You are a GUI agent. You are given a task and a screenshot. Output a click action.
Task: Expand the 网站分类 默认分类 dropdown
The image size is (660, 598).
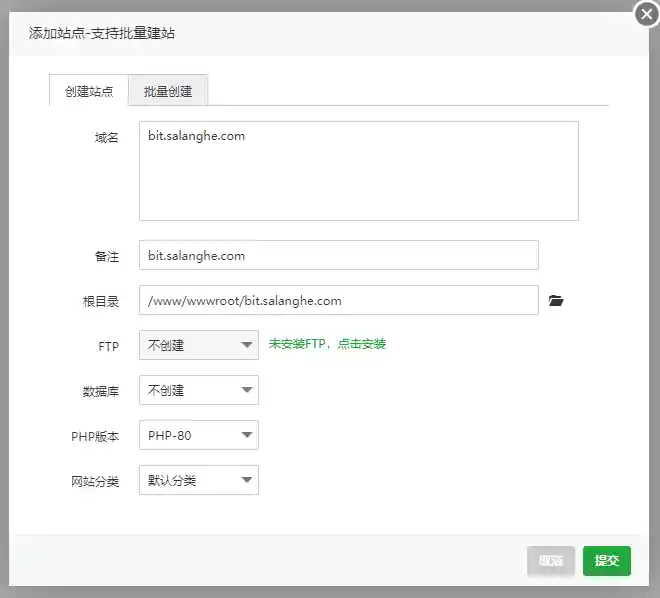click(199, 480)
